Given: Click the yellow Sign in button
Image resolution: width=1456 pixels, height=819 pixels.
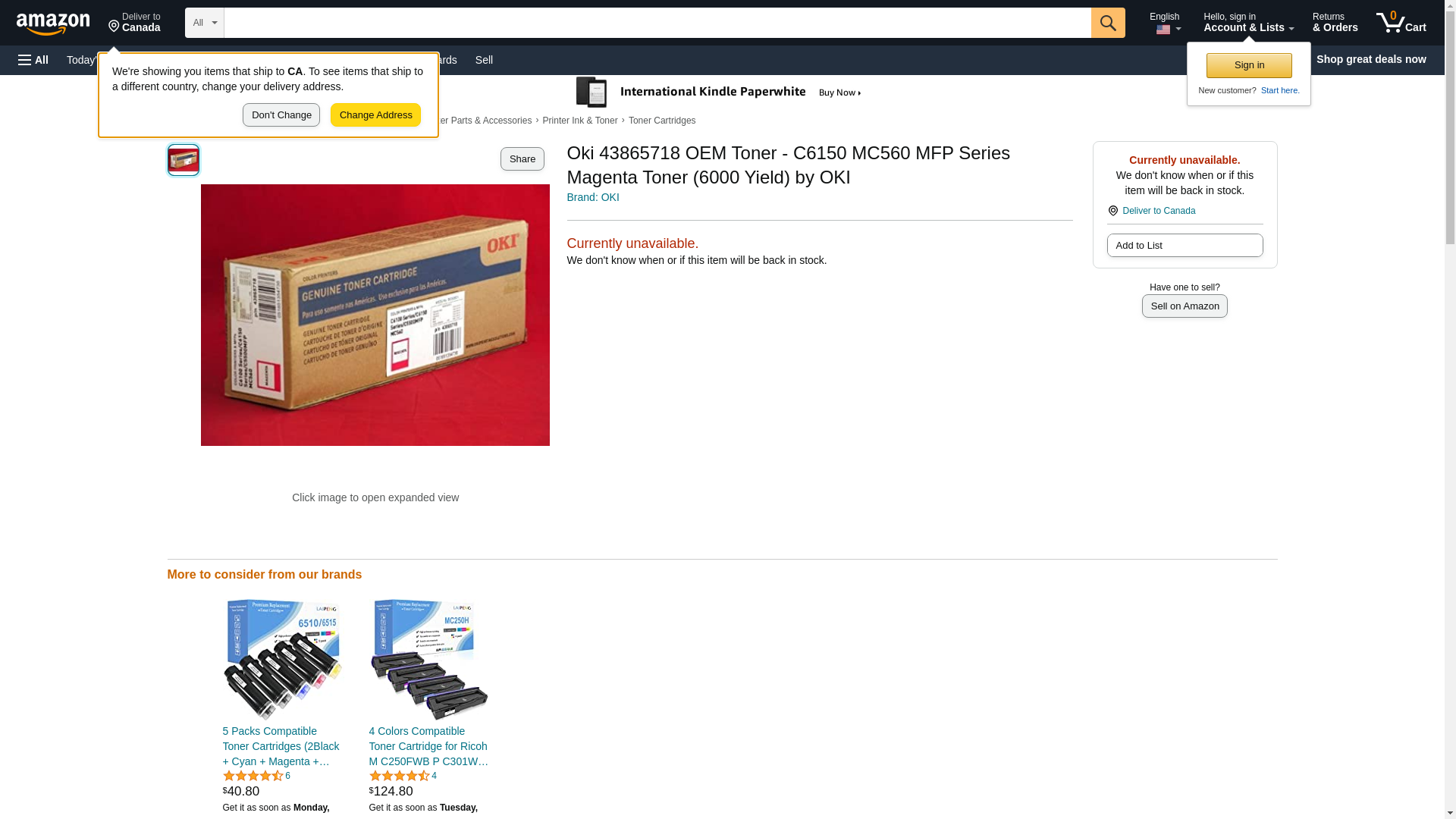Looking at the screenshot, I should 1249,65.
